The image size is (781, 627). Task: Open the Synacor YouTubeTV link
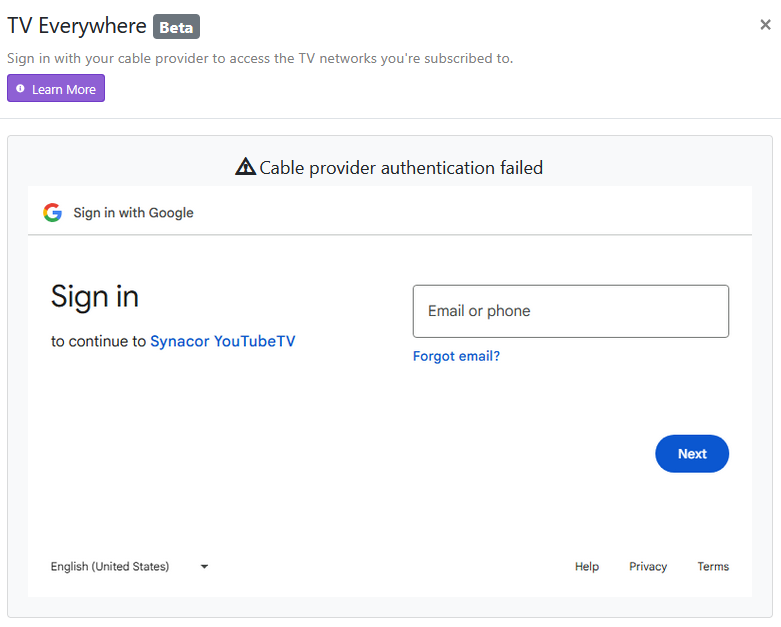tap(222, 341)
